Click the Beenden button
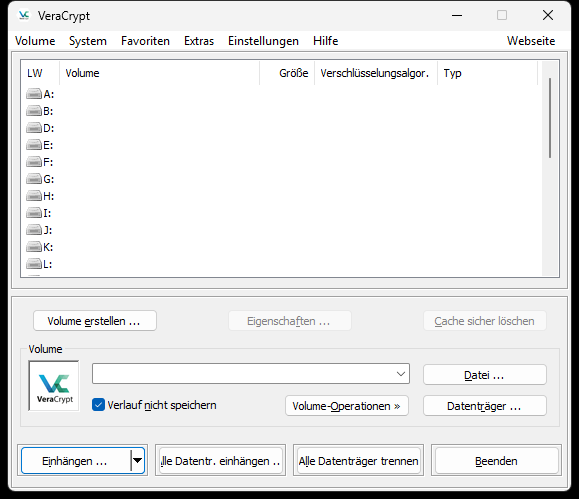 pyautogui.click(x=496, y=461)
